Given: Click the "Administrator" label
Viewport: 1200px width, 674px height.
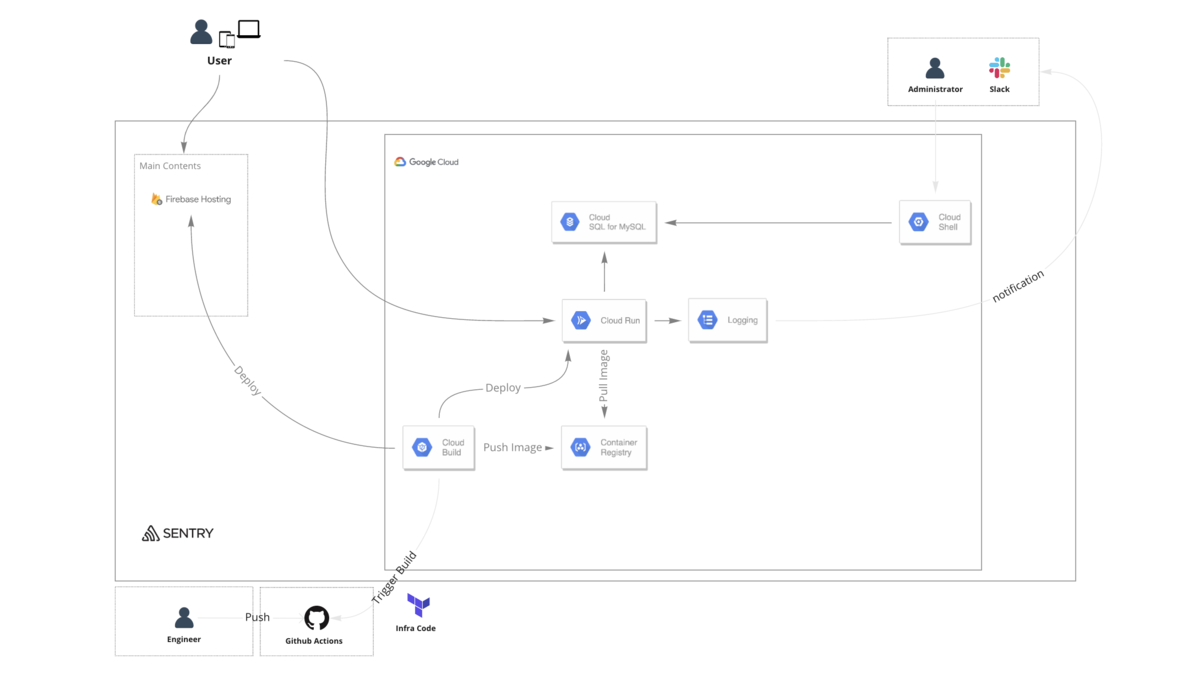Looking at the screenshot, I should [935, 89].
